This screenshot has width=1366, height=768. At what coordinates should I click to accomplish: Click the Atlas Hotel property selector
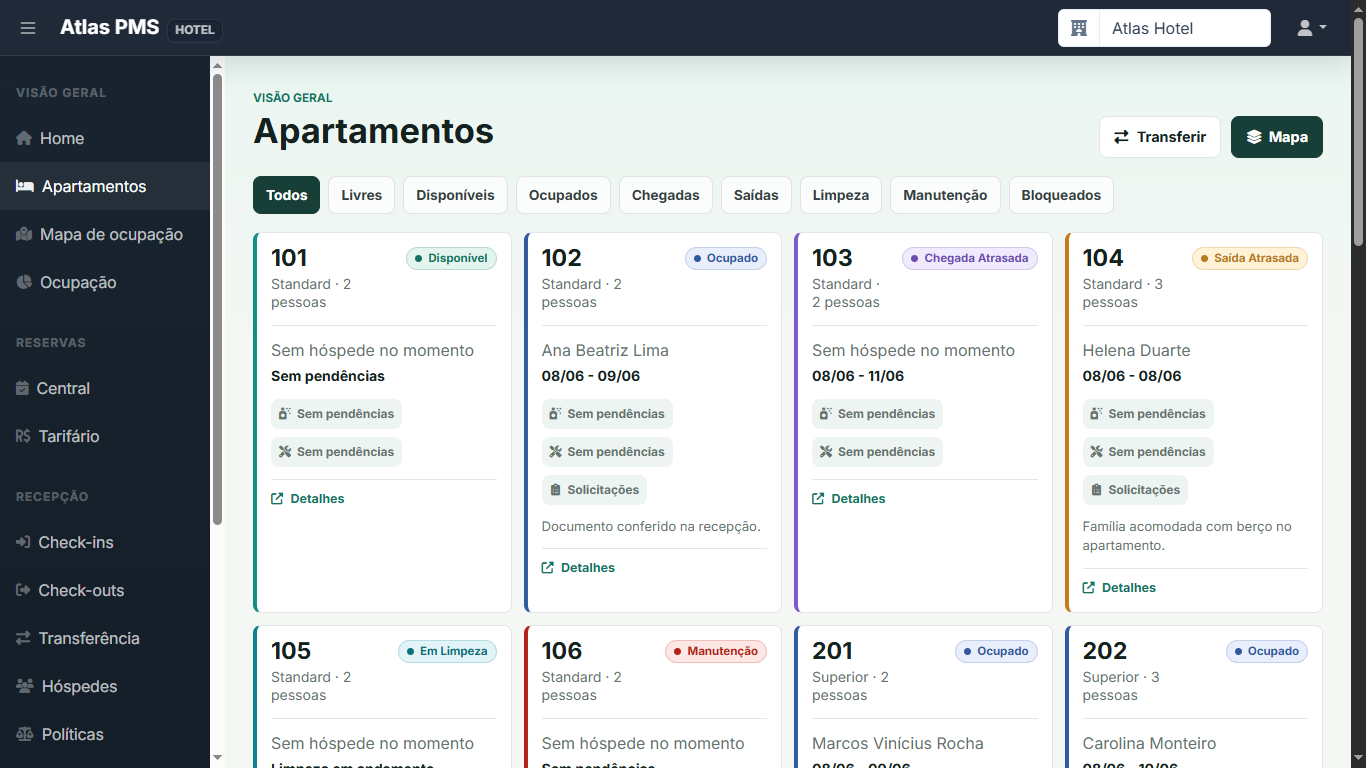[1164, 28]
